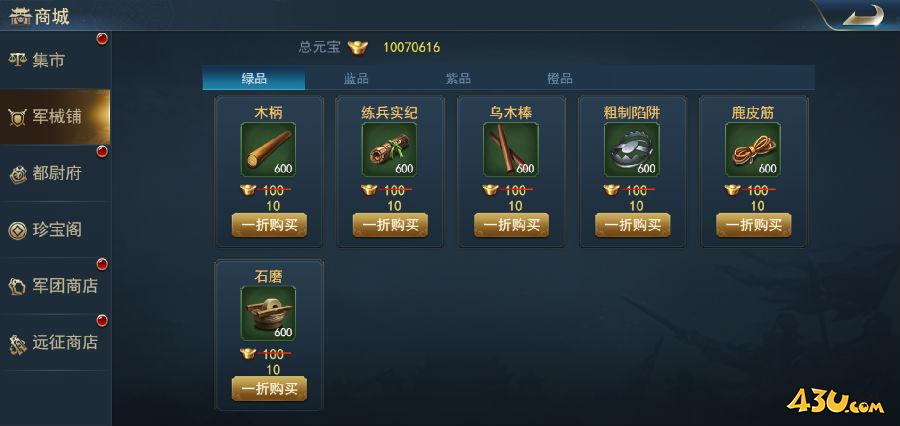Click 一折购买 under 石磨

coord(269,389)
